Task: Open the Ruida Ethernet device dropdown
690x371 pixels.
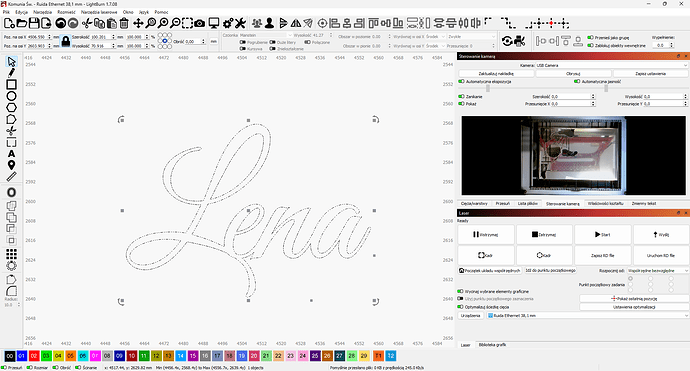Action: pos(587,316)
